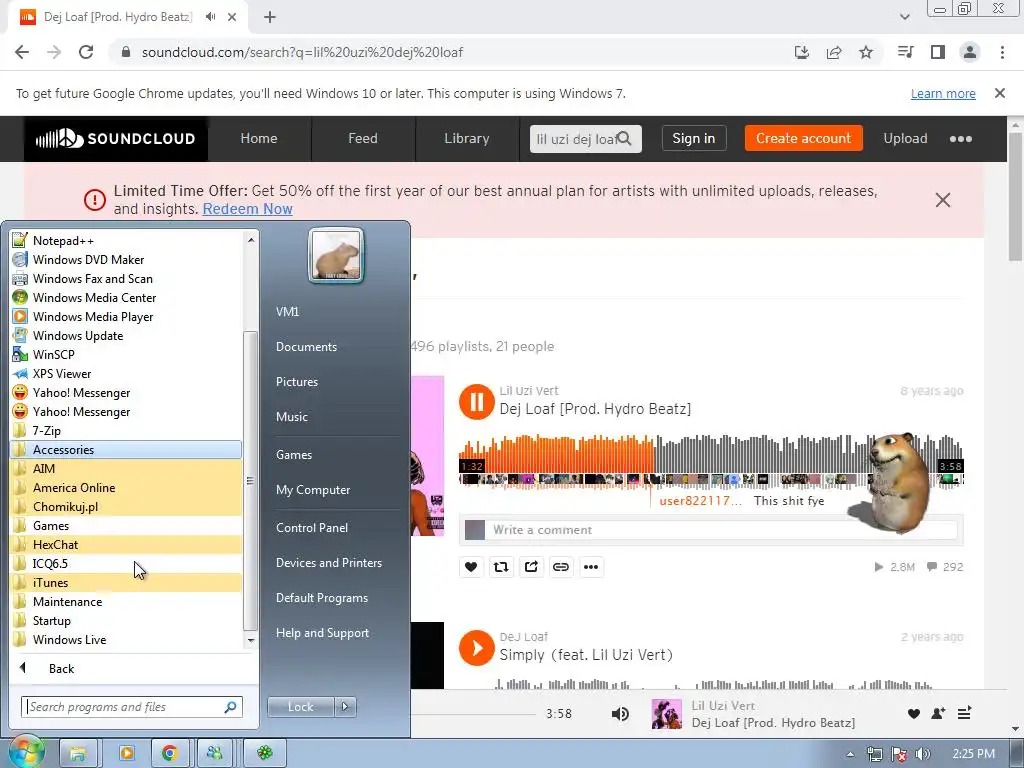Open Chrome media controls icon
This screenshot has width=1024, height=768.
click(905, 52)
